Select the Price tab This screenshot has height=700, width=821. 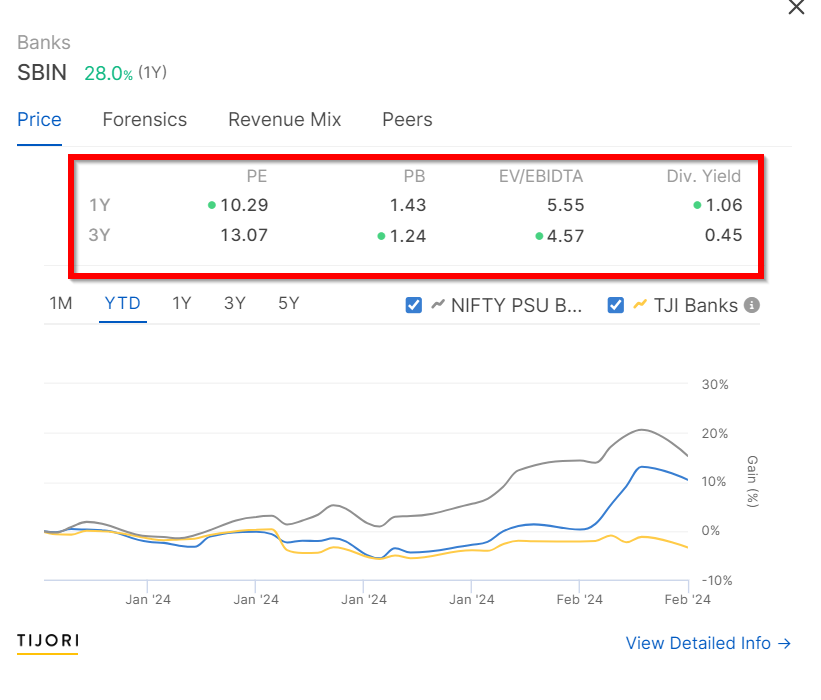pos(39,120)
